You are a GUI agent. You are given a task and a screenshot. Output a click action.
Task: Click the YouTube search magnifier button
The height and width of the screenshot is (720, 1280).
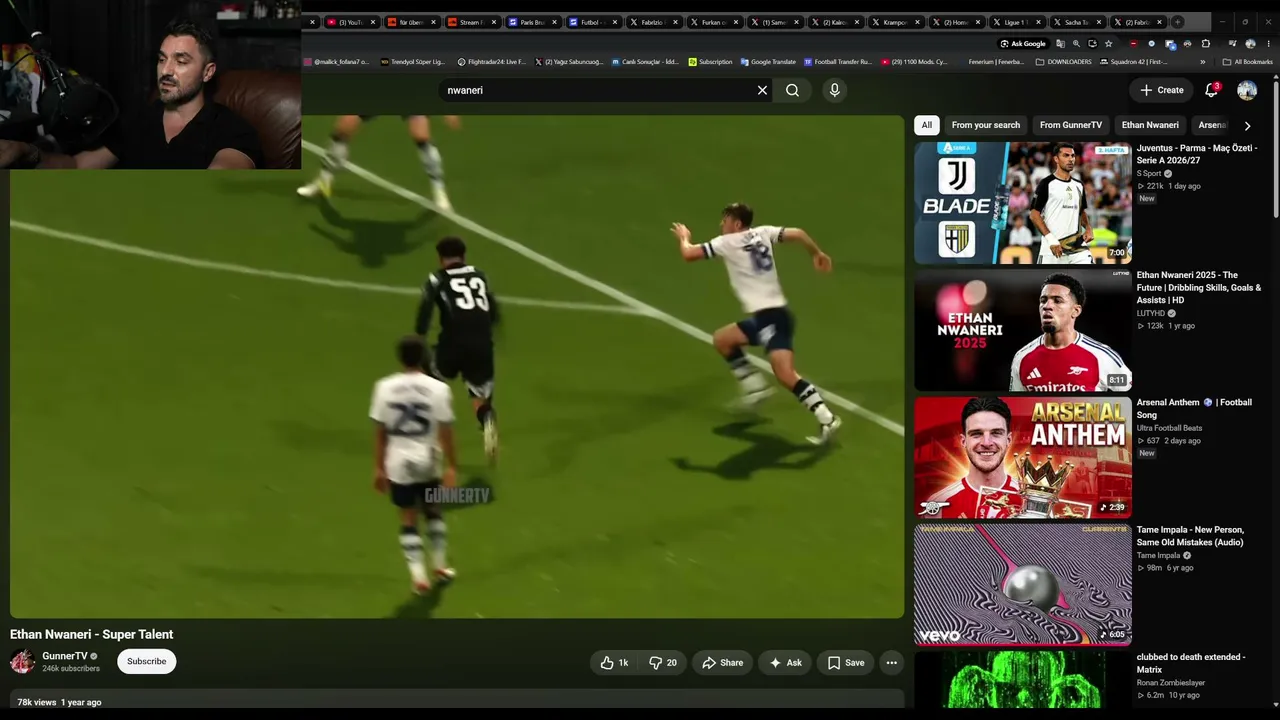[x=792, y=90]
